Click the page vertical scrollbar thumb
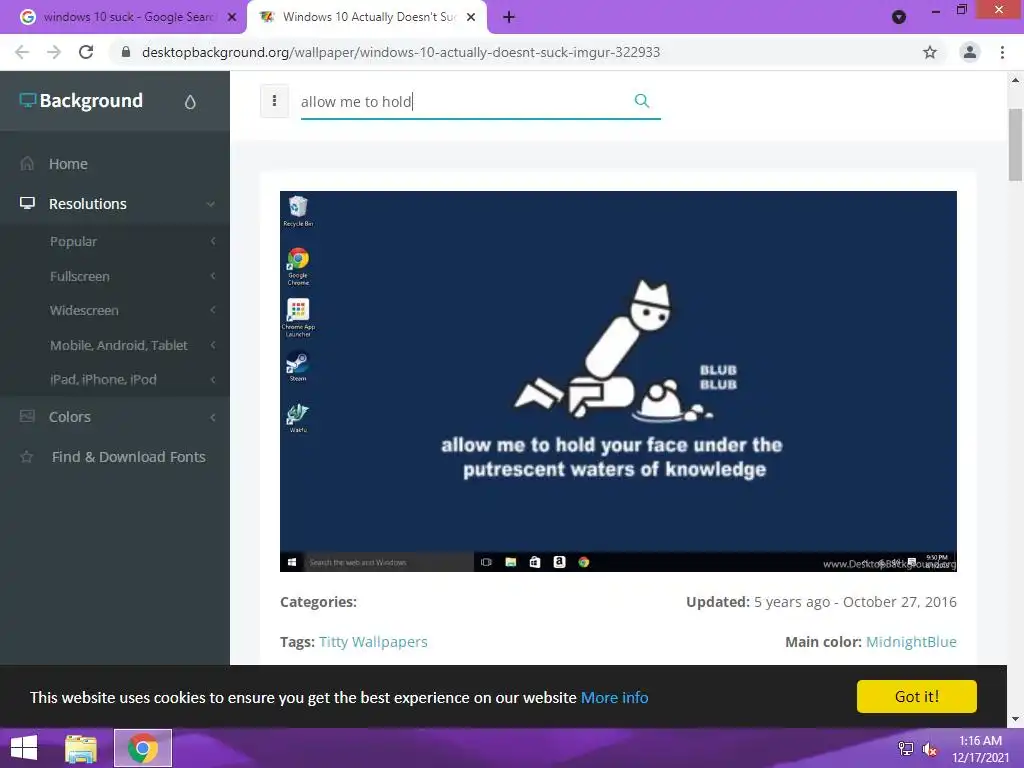 point(1015,145)
